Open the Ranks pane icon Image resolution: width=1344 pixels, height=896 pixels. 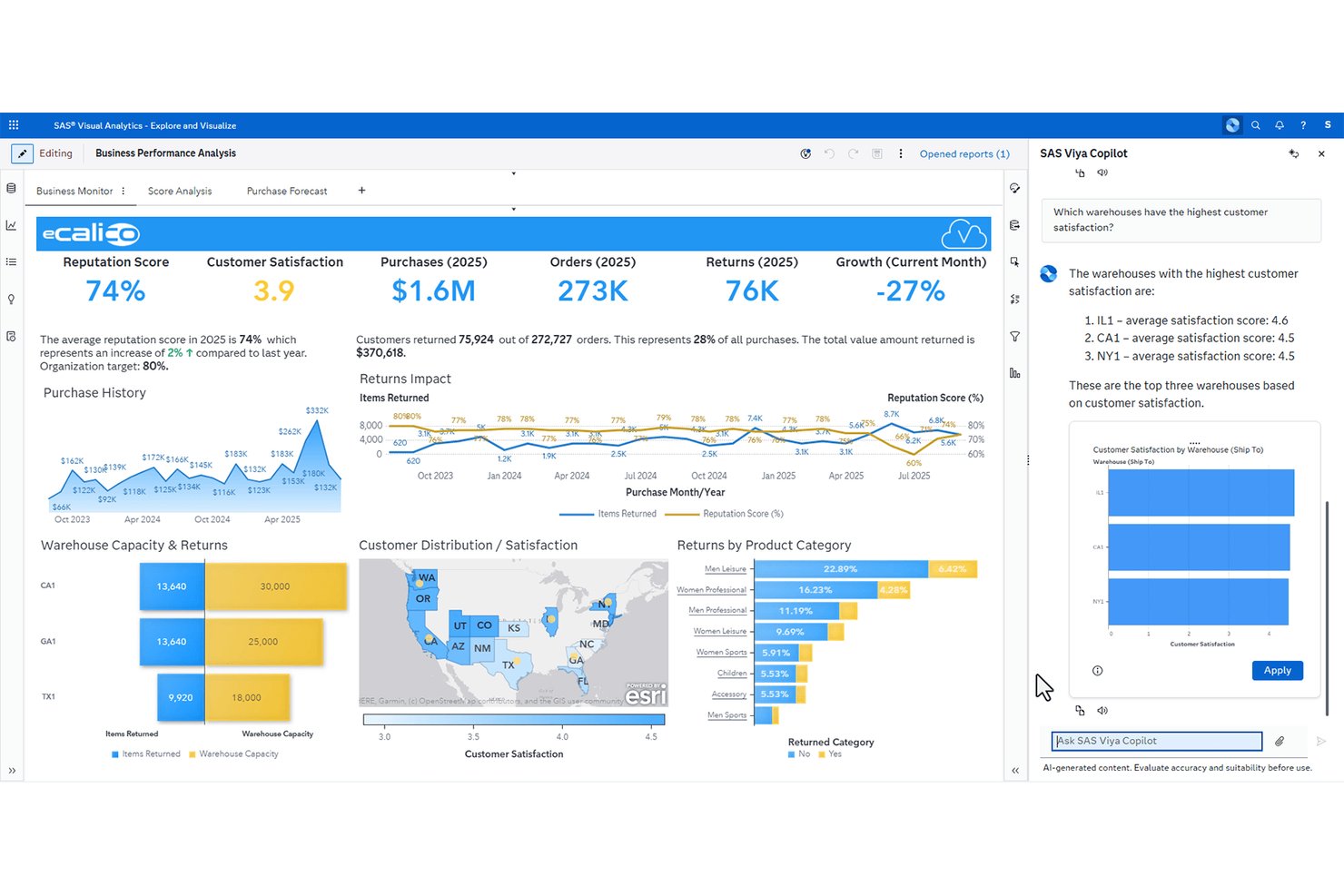tap(1014, 373)
